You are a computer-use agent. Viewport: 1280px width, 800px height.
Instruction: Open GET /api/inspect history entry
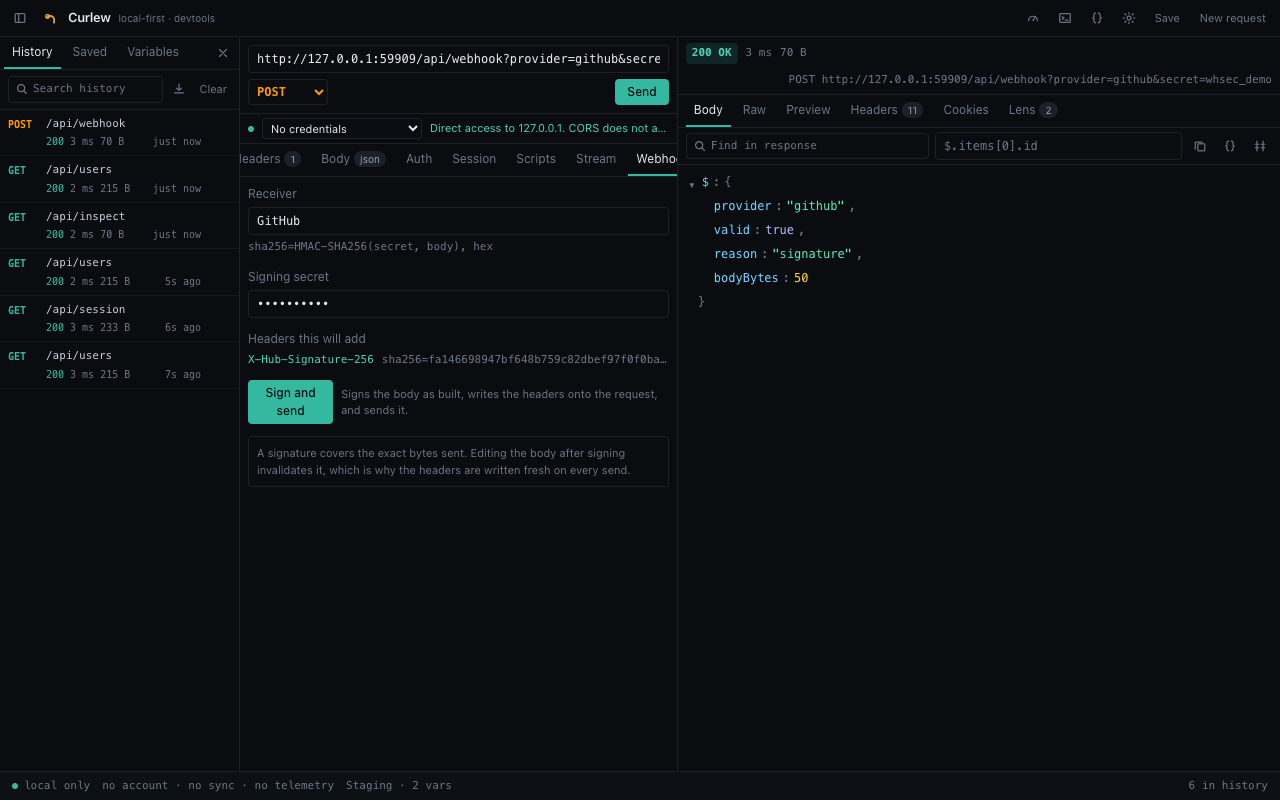pyautogui.click(x=119, y=225)
